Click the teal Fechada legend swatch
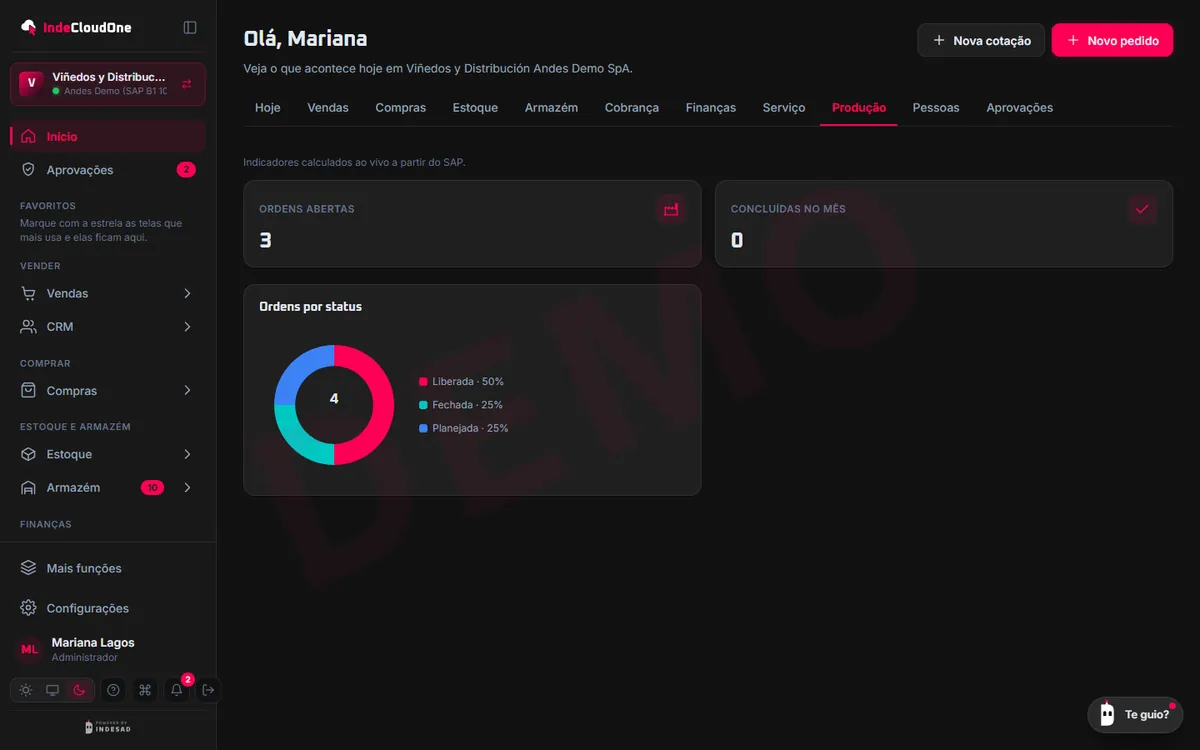The image size is (1200, 750). tap(423, 405)
